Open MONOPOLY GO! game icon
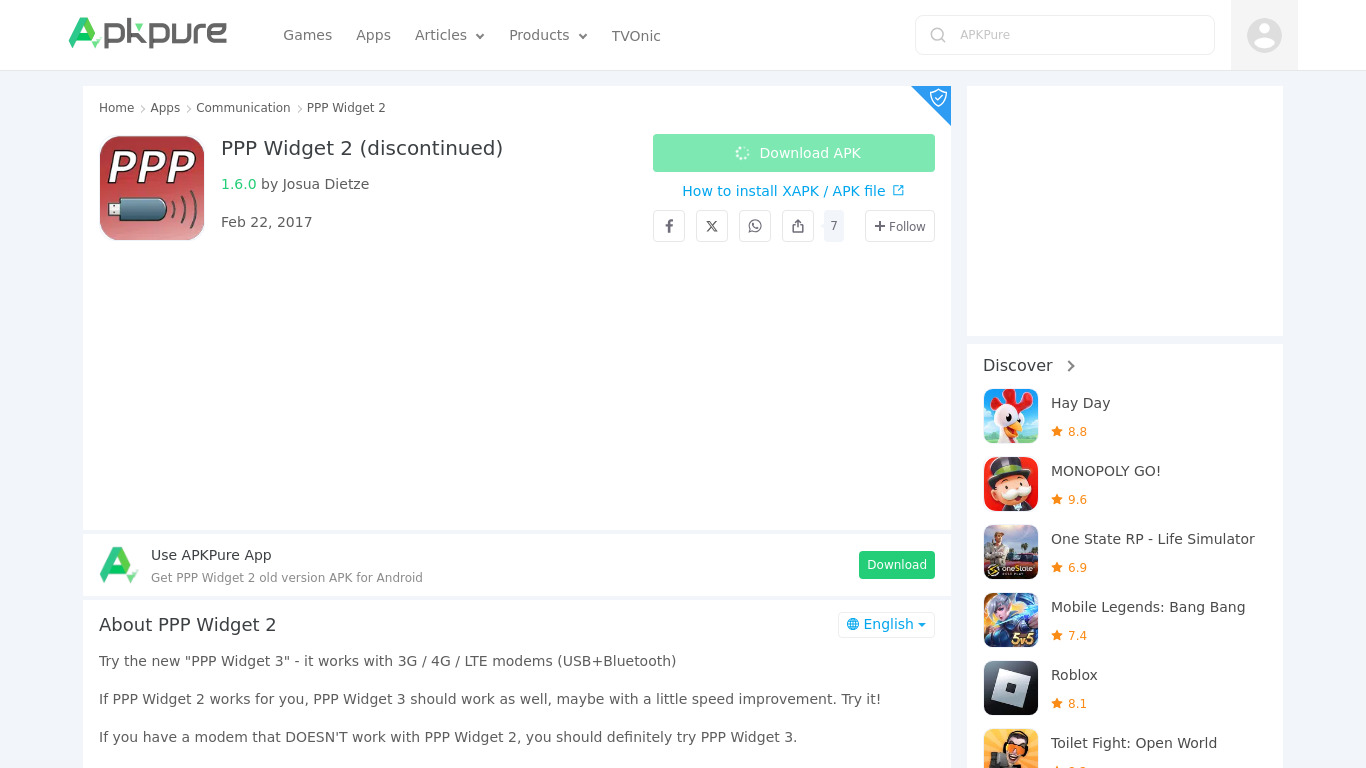This screenshot has height=768, width=1366. [x=1011, y=484]
